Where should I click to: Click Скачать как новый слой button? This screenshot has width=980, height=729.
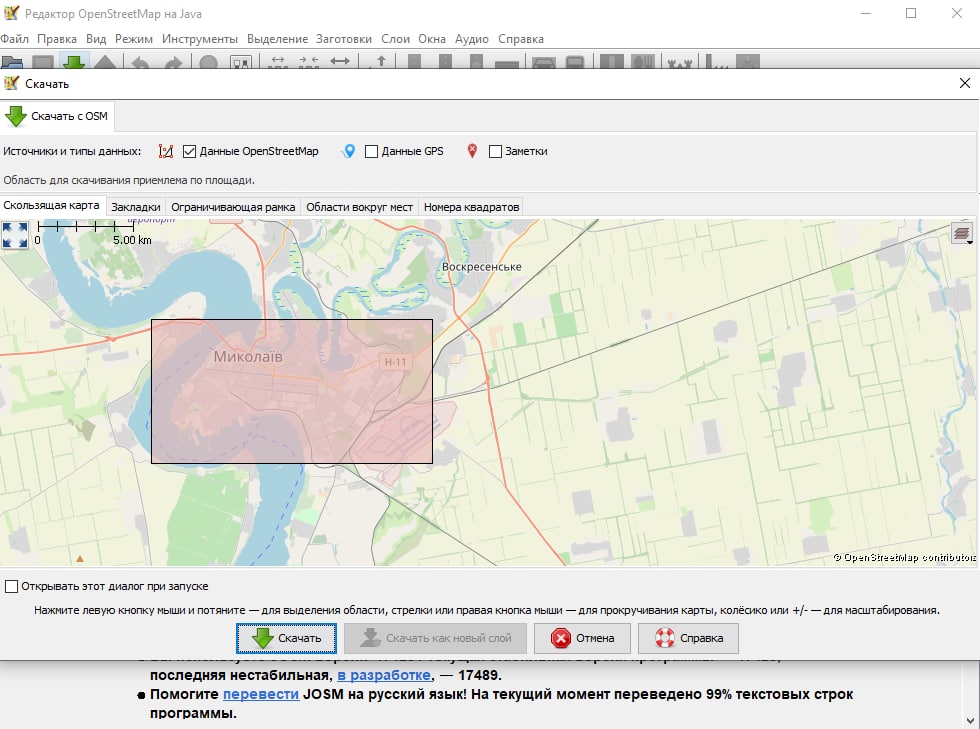point(436,638)
